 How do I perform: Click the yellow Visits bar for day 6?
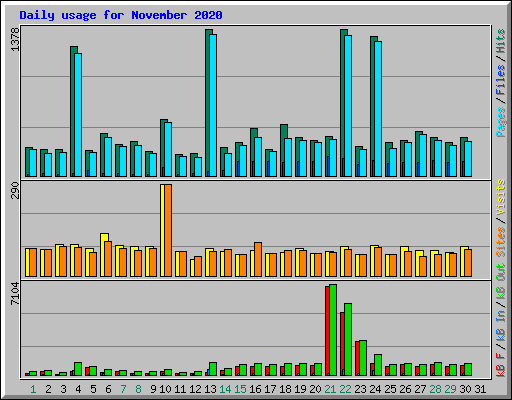(x=104, y=255)
